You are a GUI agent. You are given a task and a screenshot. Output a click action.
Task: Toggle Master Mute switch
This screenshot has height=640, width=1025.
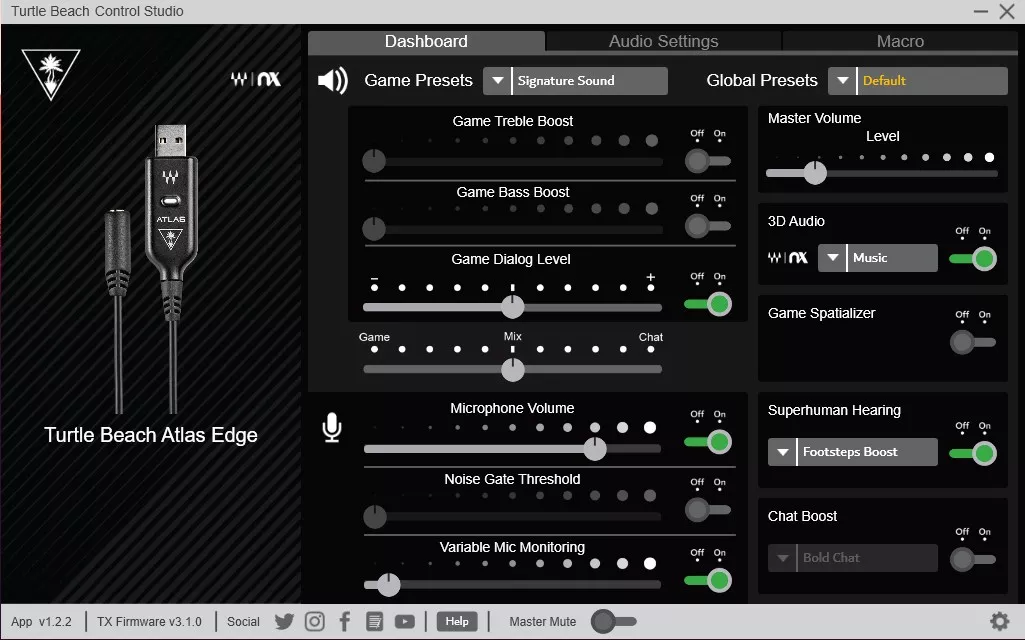coord(613,622)
